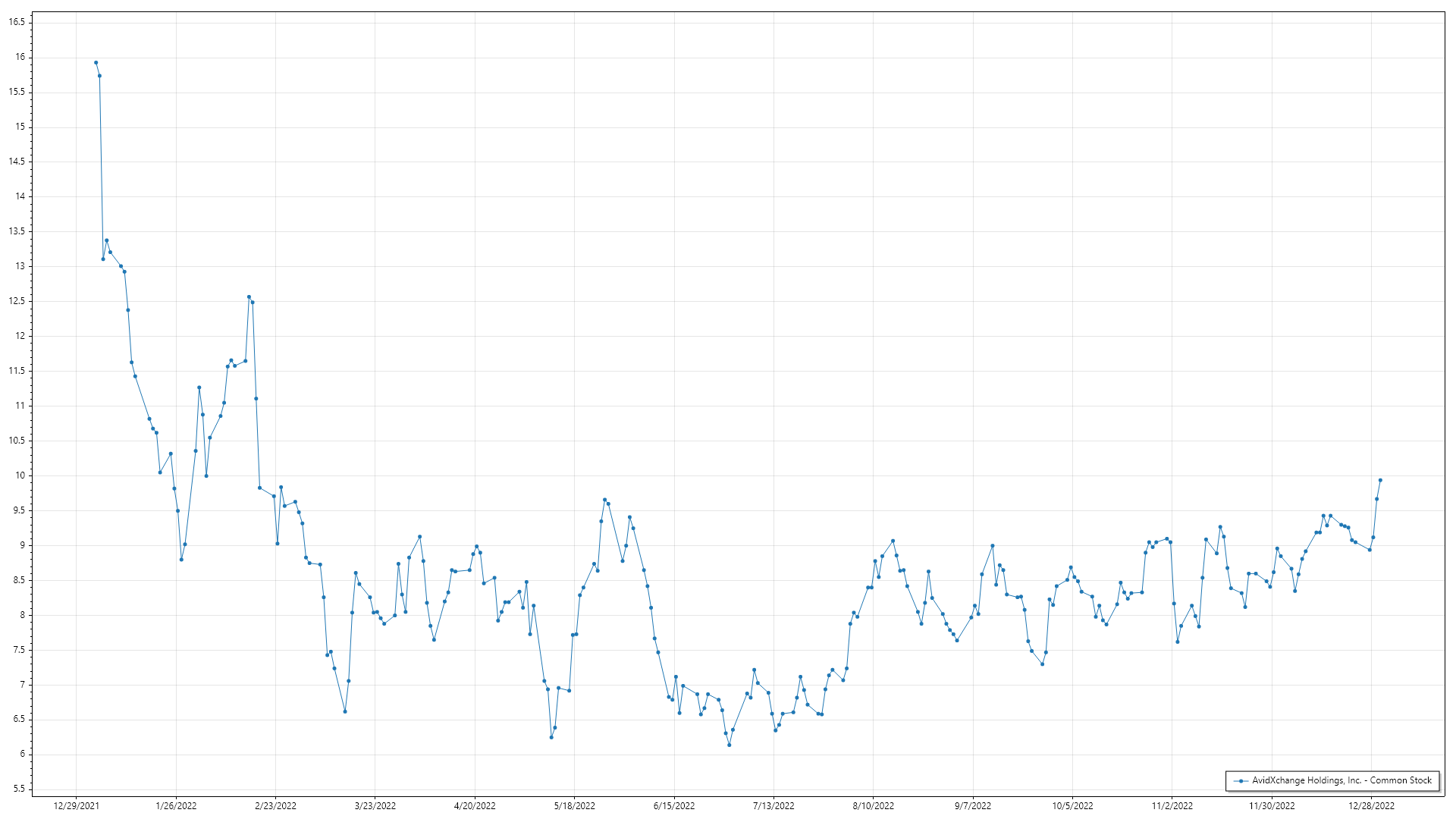Click the 10 y-axis tick label

(x=20, y=475)
